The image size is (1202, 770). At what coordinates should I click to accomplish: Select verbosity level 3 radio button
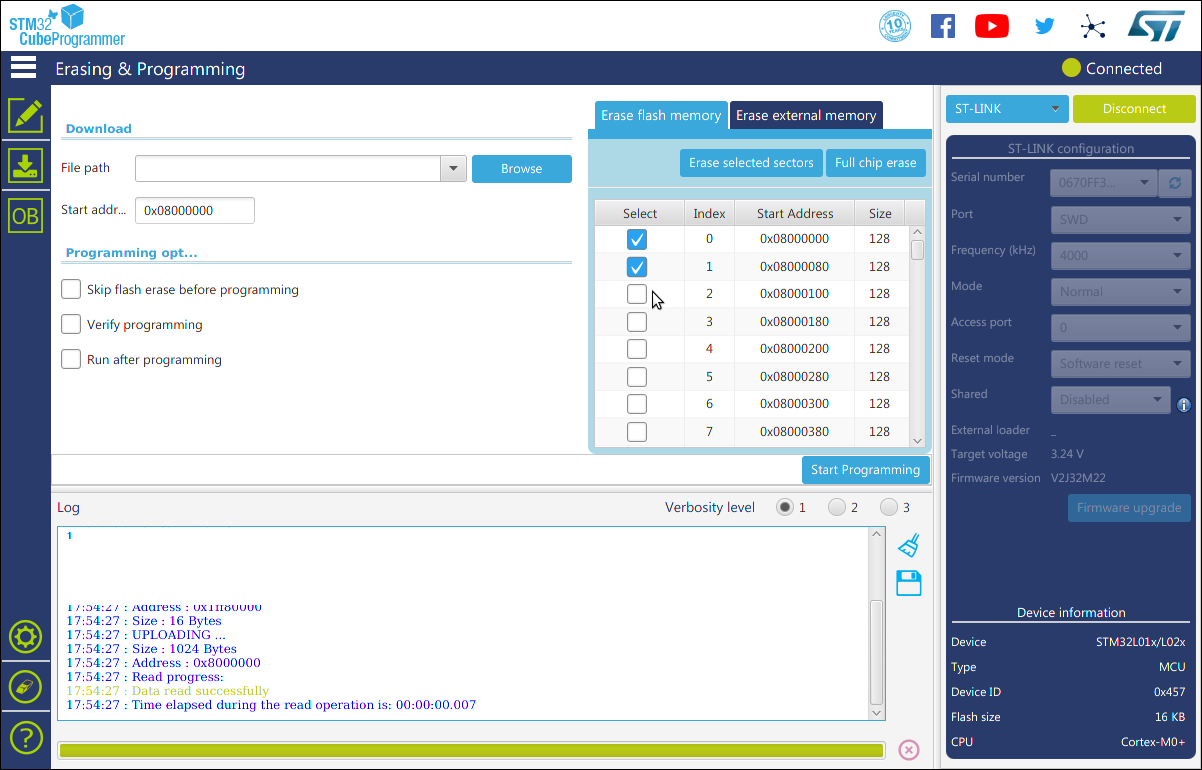pos(888,507)
